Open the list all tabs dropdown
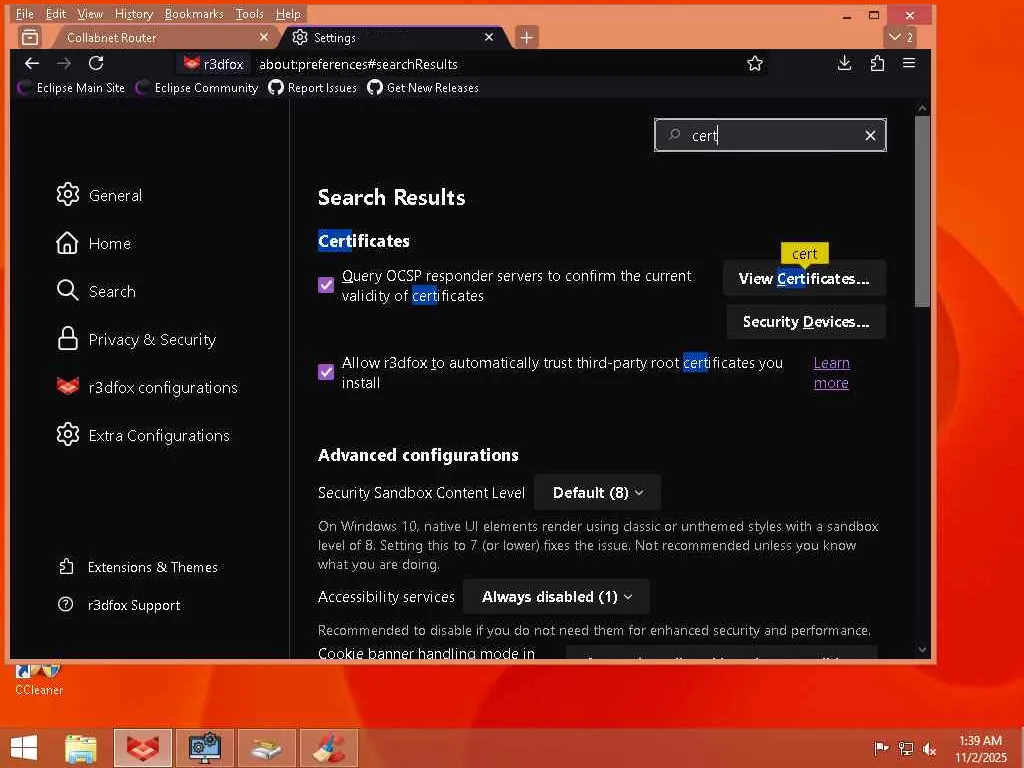The width and height of the screenshot is (1024, 768). 901,37
